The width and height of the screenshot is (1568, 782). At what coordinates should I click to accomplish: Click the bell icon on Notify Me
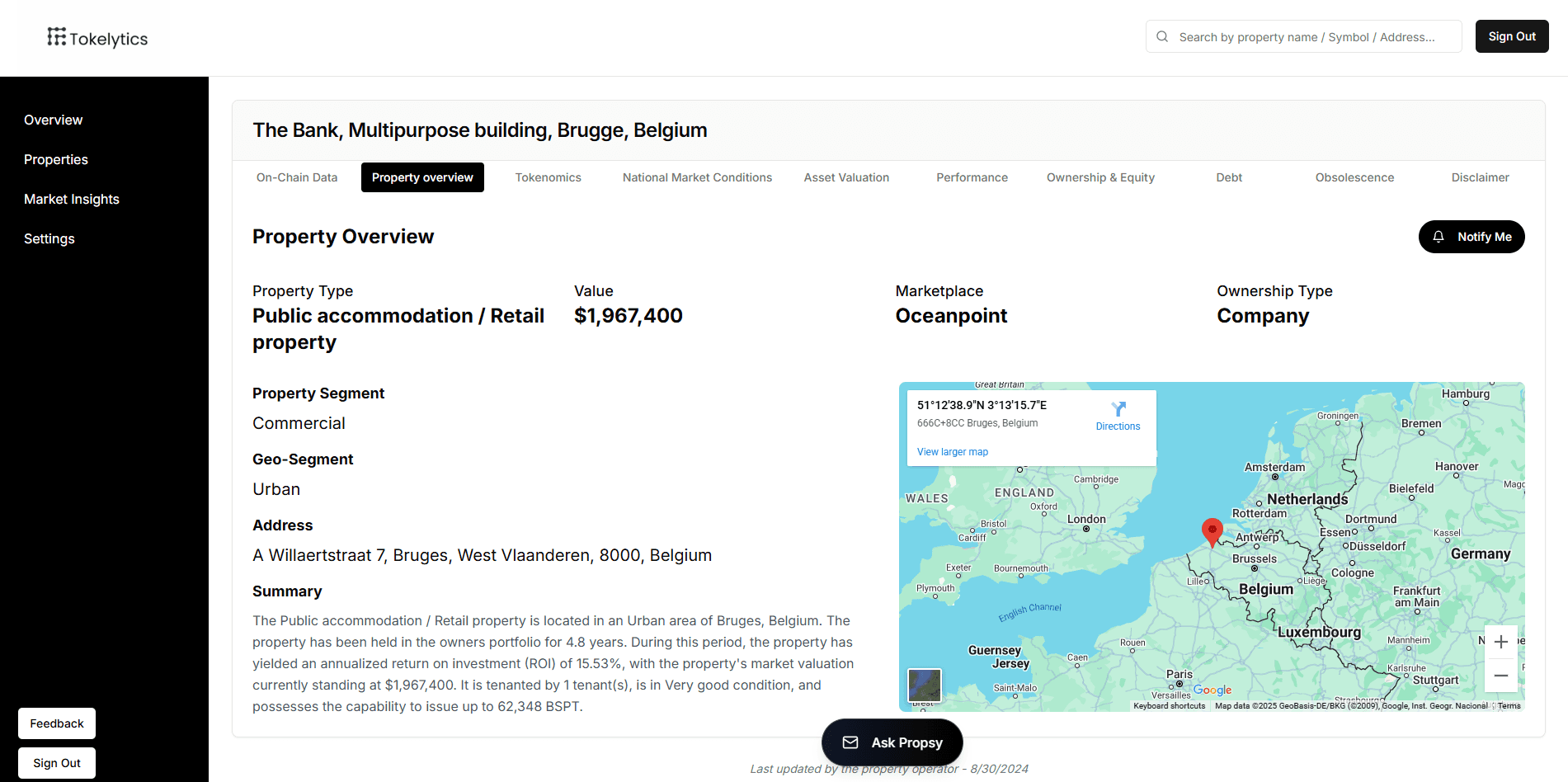pyautogui.click(x=1439, y=237)
